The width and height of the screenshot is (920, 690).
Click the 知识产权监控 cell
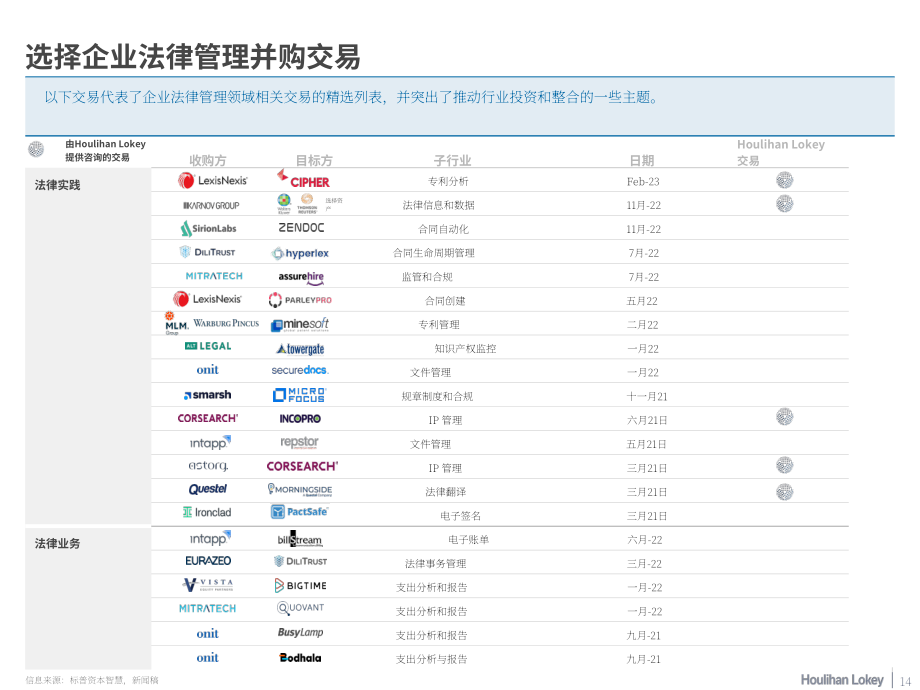tap(465, 349)
